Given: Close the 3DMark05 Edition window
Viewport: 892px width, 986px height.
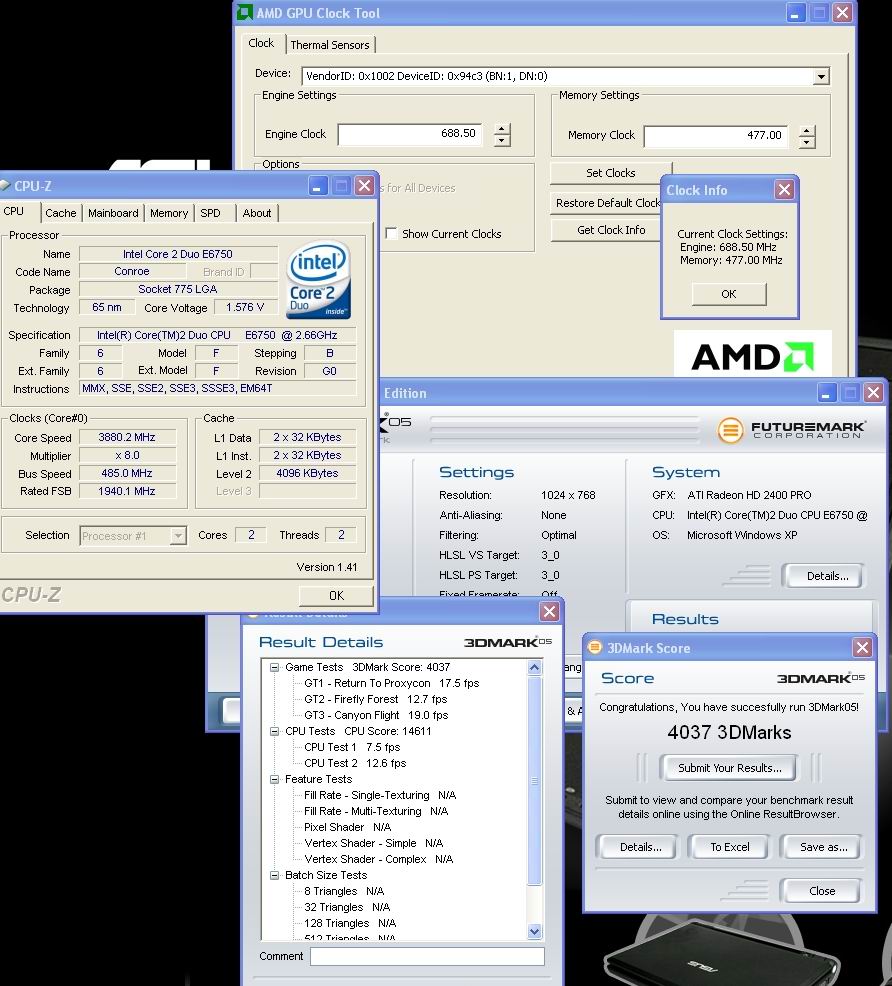Looking at the screenshot, I should 873,393.
